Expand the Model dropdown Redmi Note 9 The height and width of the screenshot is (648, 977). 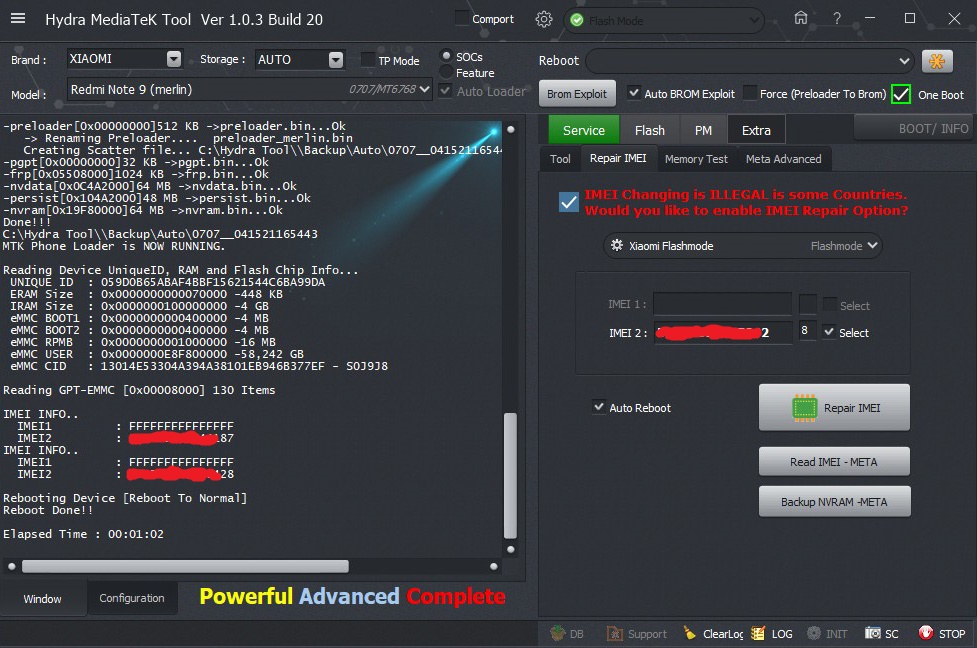coord(250,90)
